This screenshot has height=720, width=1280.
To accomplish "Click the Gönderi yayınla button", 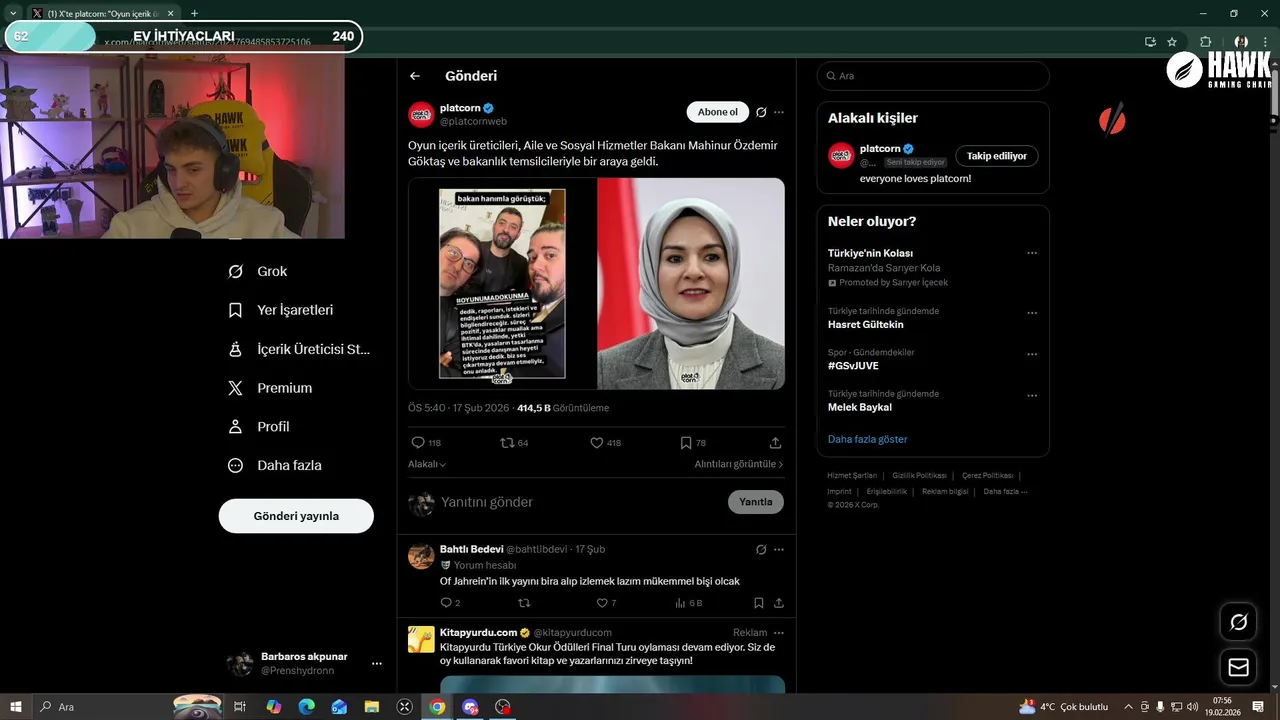I will 296,516.
